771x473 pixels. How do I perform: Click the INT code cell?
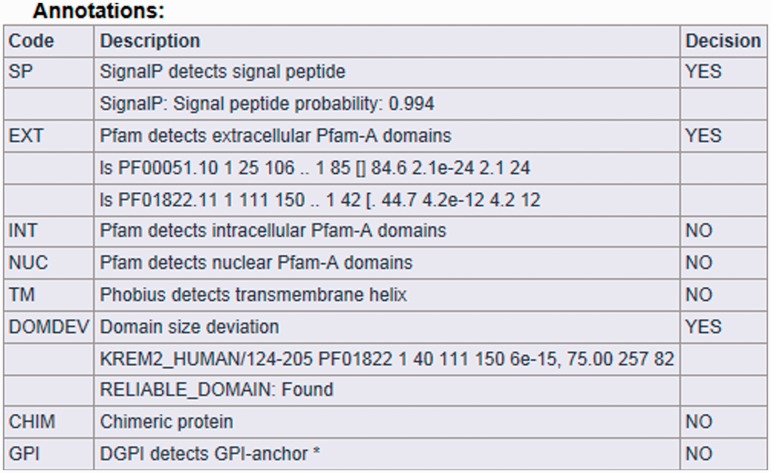pyautogui.click(x=48, y=231)
